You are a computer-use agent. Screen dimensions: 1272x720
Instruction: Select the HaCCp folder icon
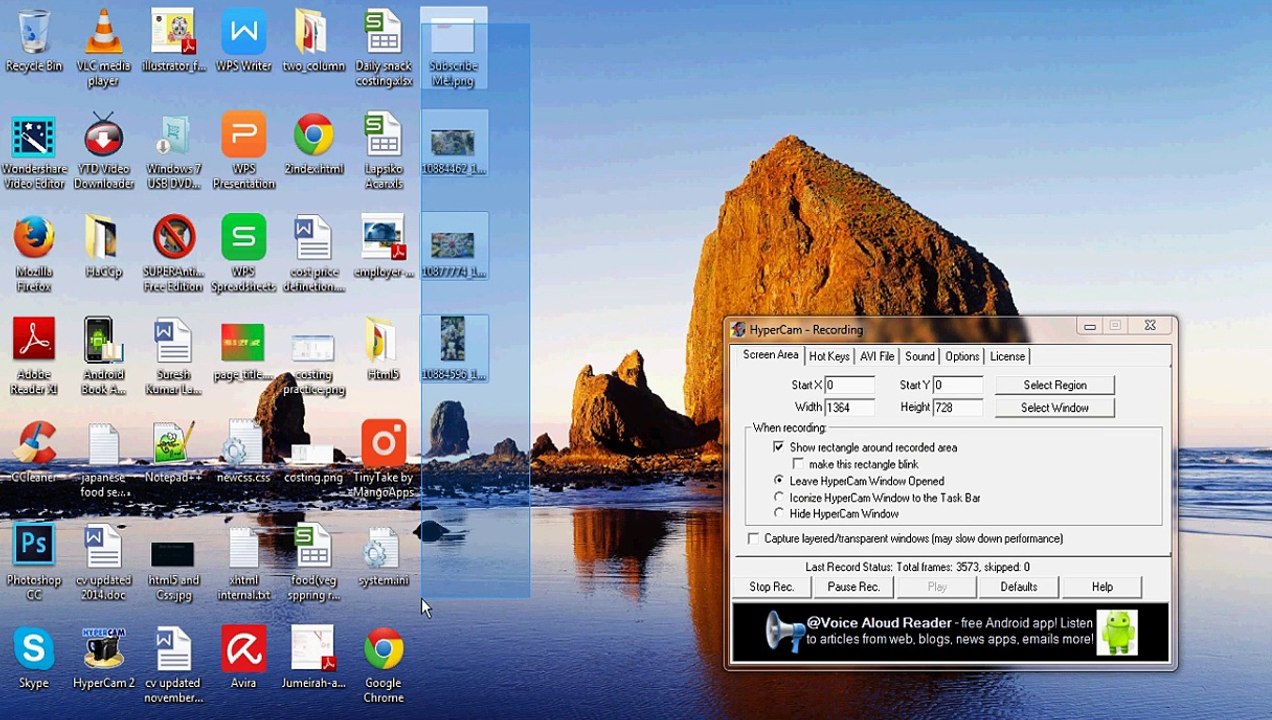coord(103,247)
